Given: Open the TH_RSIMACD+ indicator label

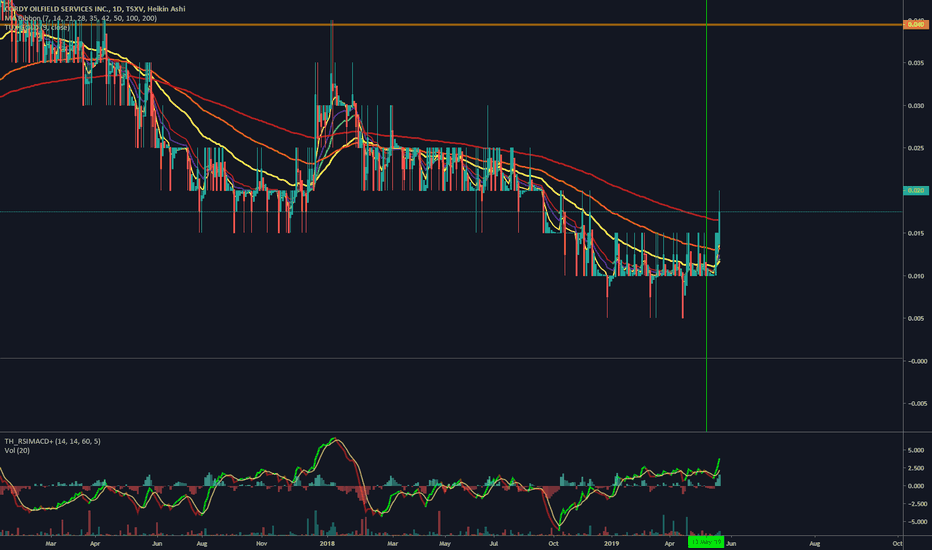Looking at the screenshot, I should pos(52,441).
